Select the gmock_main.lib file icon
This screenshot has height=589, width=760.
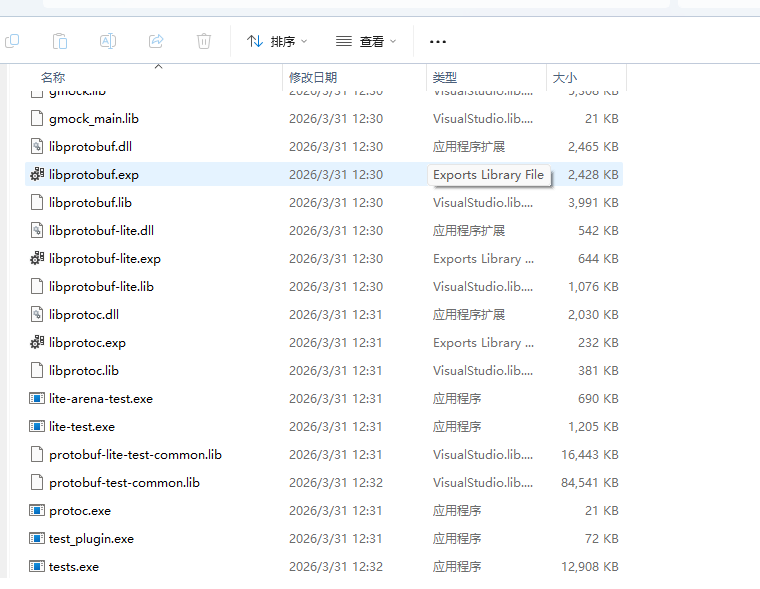[37, 118]
